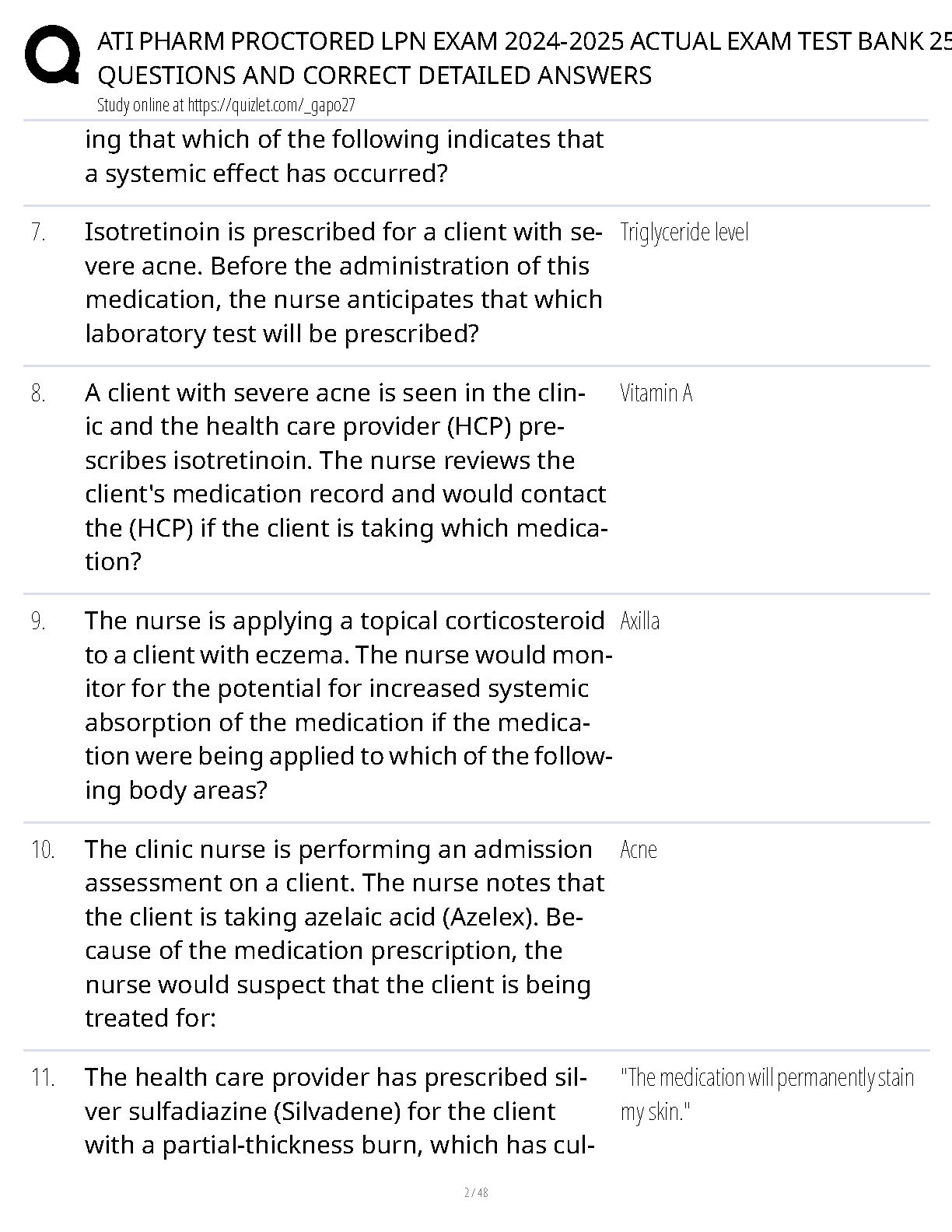Viewport: 952px width, 1232px height.
Task: Select the answer 'Vitamin A'
Action: pos(656,393)
